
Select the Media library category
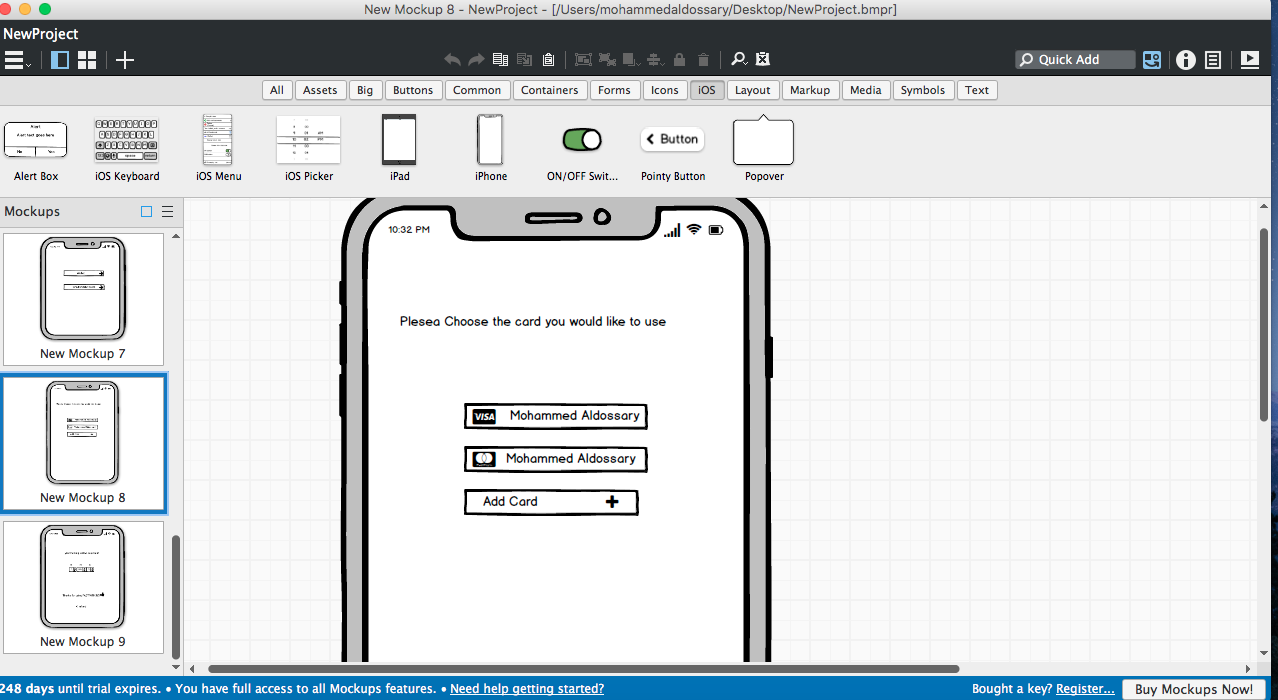tap(866, 90)
